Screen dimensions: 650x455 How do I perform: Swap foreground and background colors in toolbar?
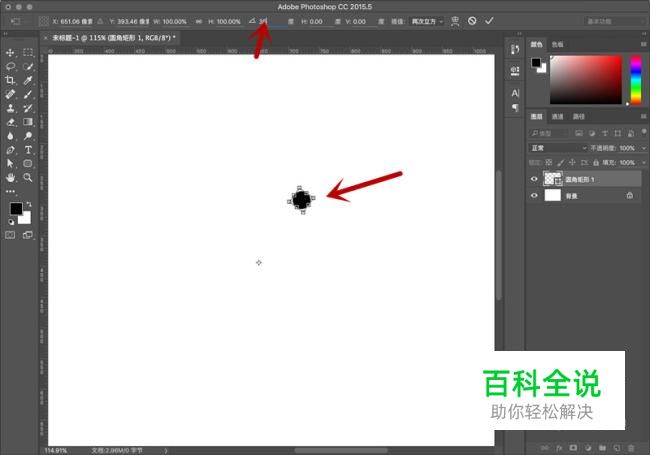[29, 204]
